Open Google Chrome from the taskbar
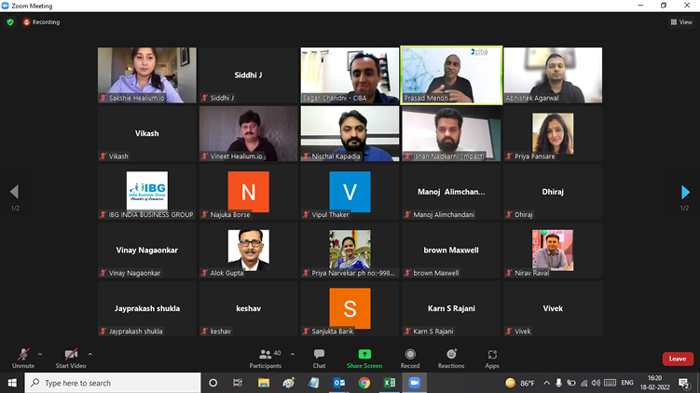The width and height of the screenshot is (700, 393). pos(364,383)
